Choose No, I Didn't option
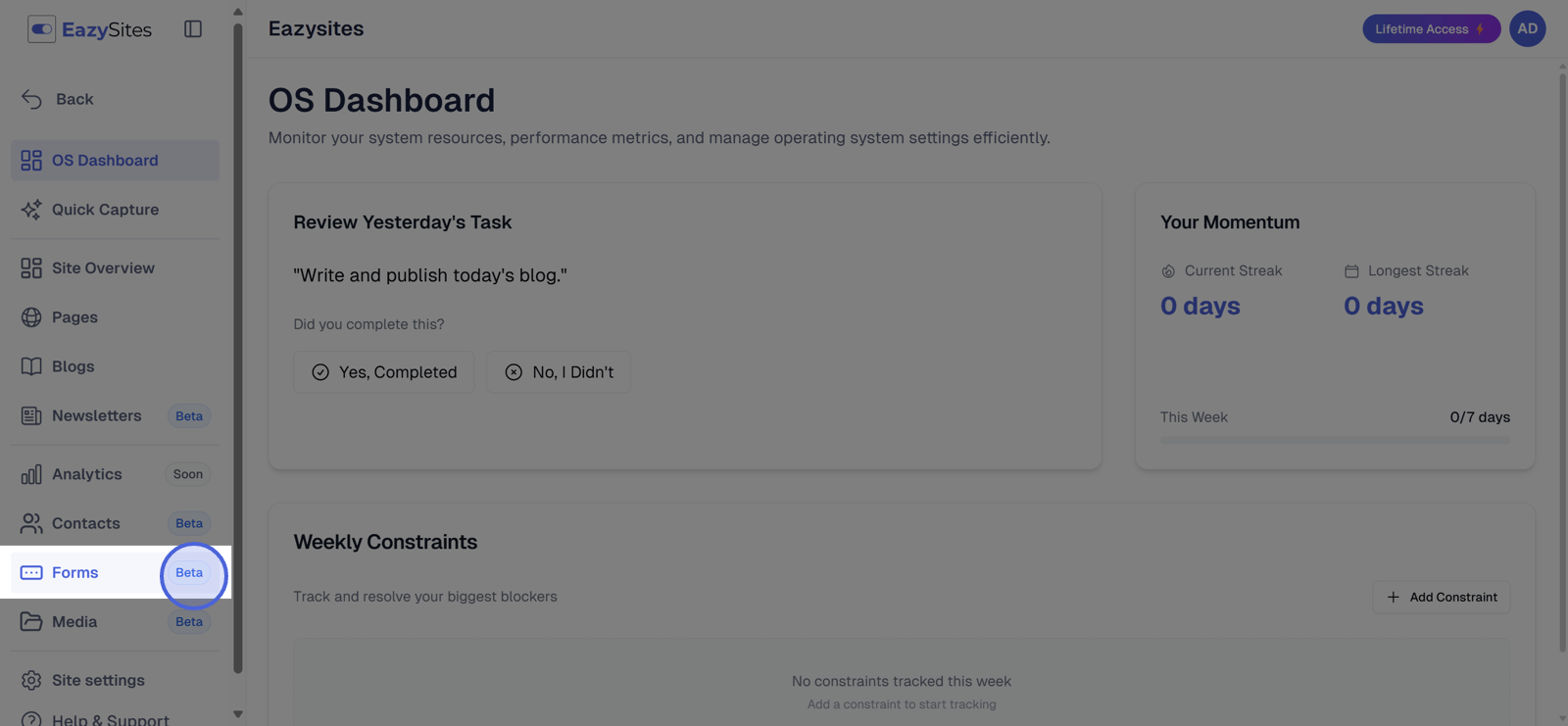 pyautogui.click(x=559, y=372)
